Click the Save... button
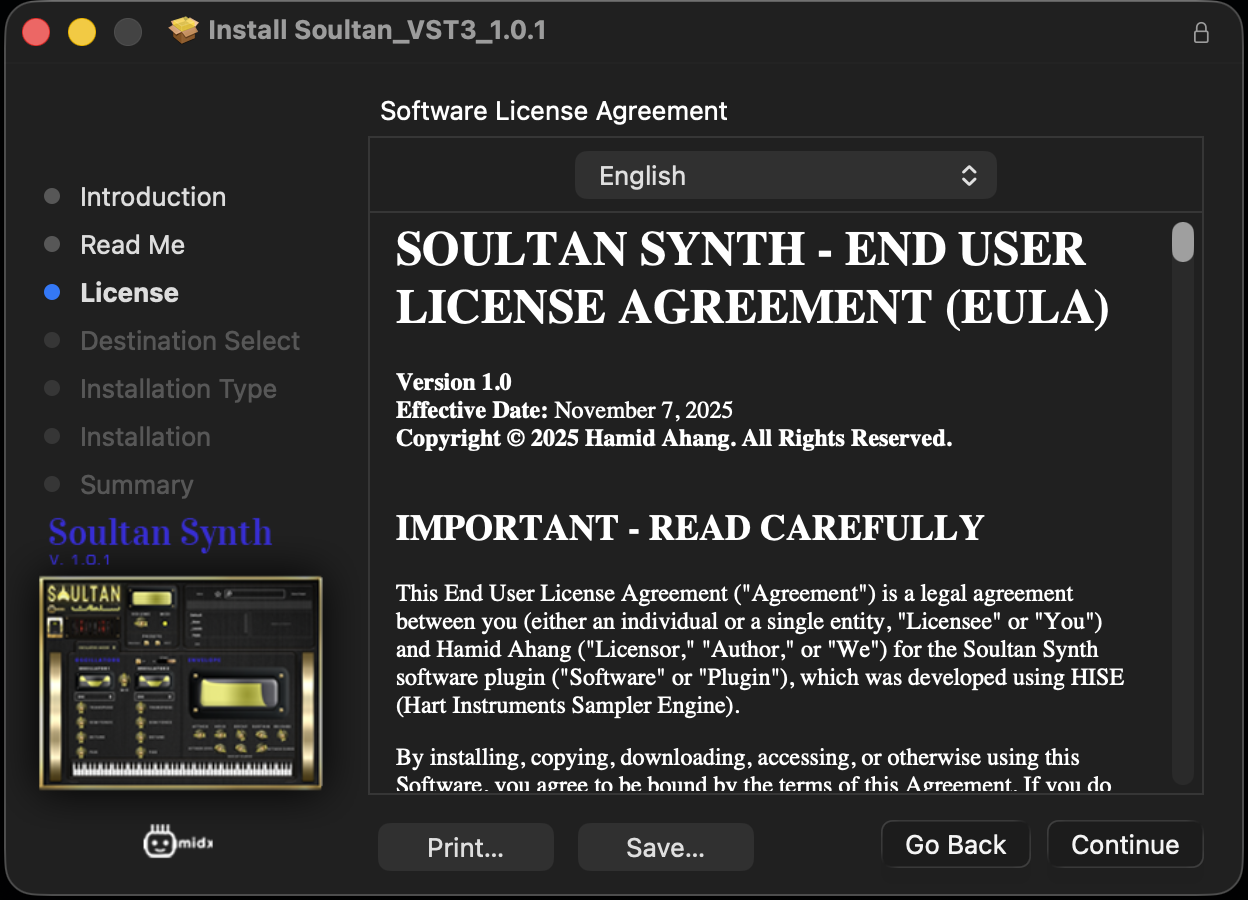This screenshot has height=900, width=1248. point(665,847)
